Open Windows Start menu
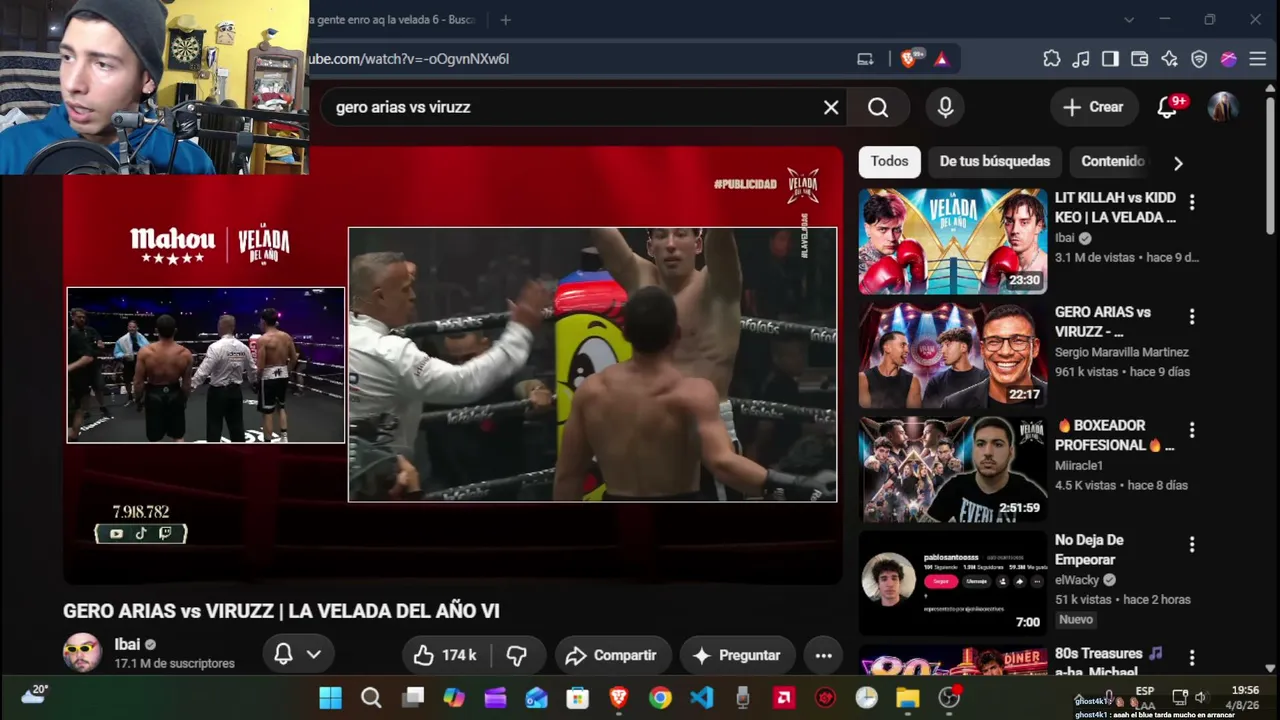The width and height of the screenshot is (1280, 720). tap(330, 697)
